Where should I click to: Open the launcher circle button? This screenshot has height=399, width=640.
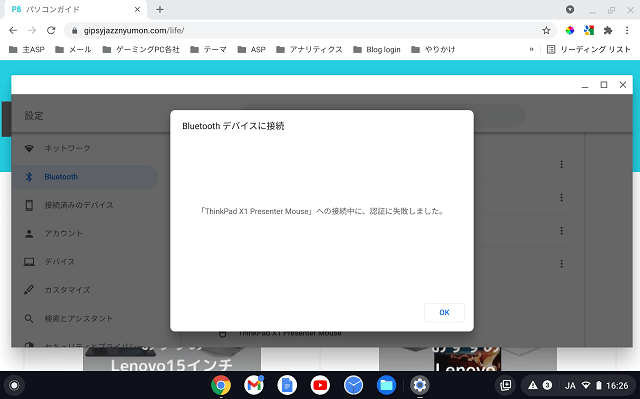(14, 385)
